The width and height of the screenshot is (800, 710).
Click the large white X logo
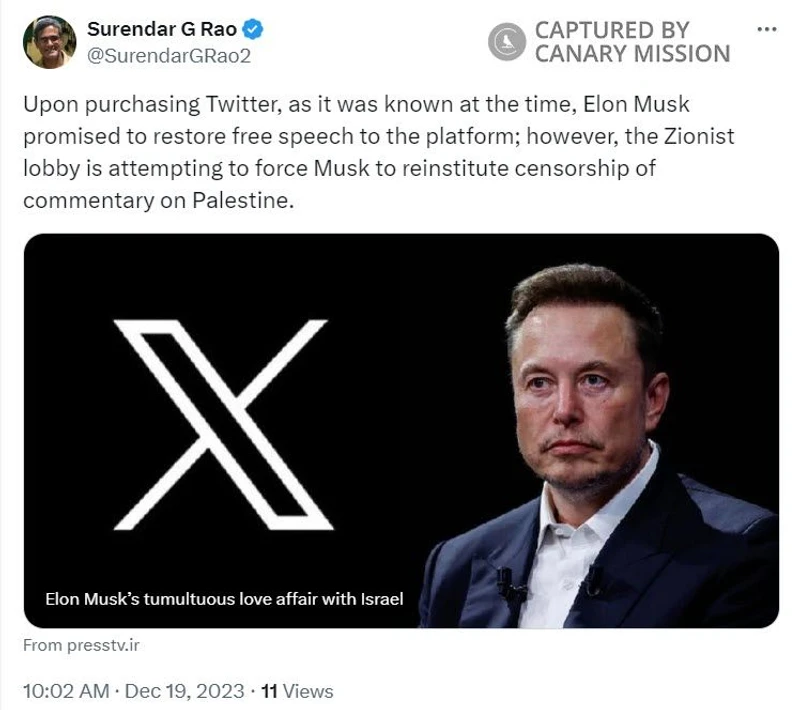point(222,424)
